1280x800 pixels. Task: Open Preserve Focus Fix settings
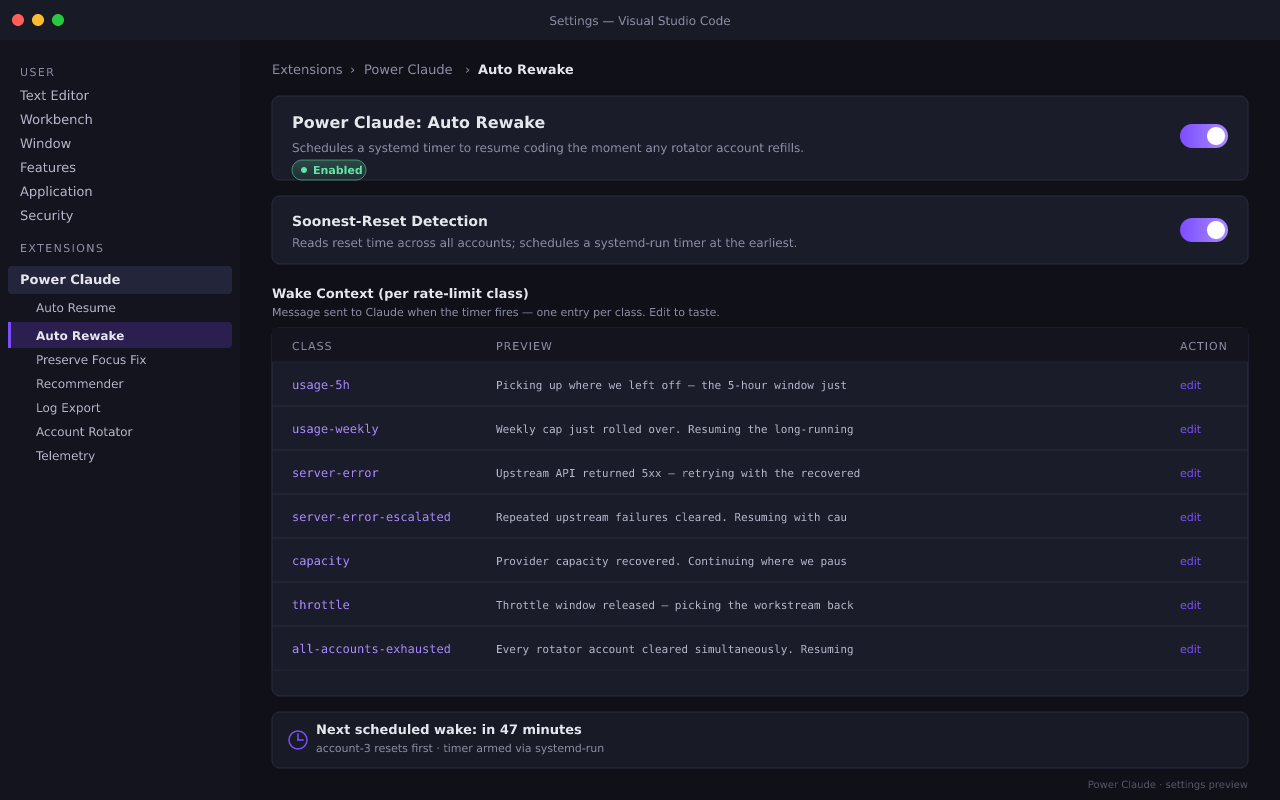[91, 360]
